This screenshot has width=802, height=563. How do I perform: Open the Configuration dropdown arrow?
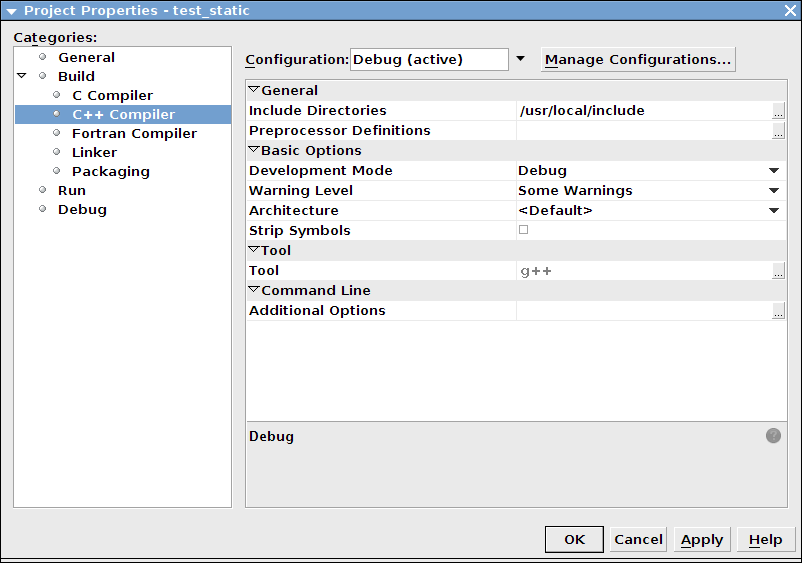pos(520,59)
